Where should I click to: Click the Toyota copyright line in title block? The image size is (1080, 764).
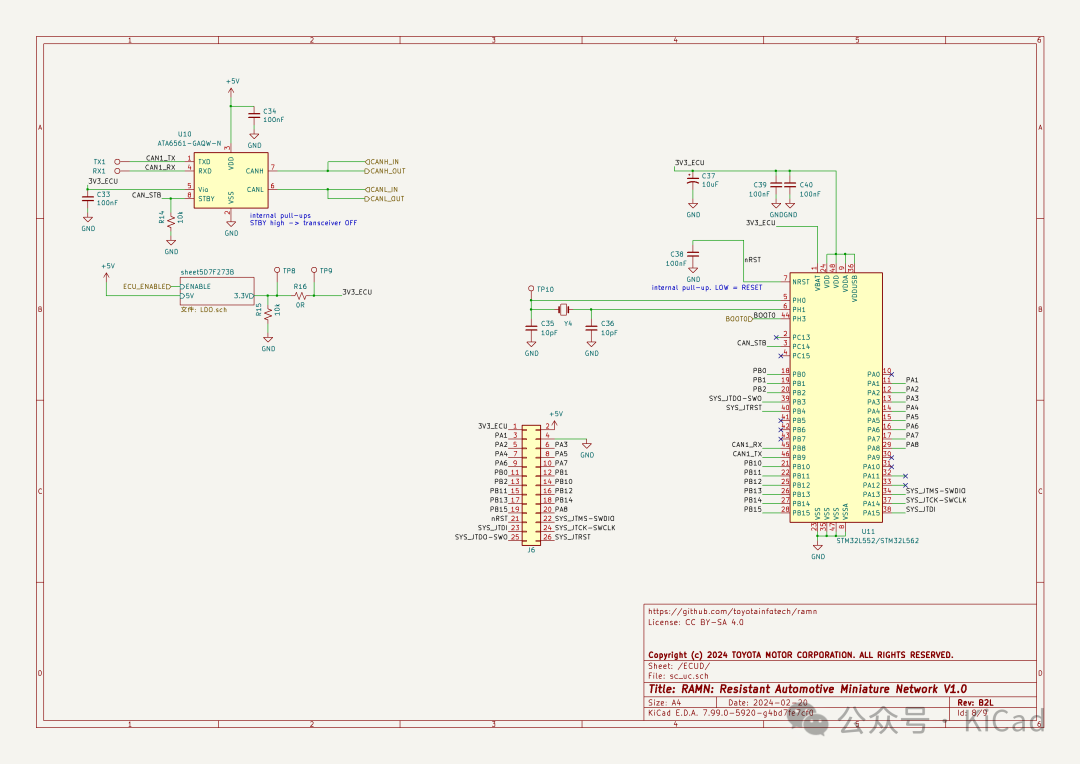click(x=800, y=654)
